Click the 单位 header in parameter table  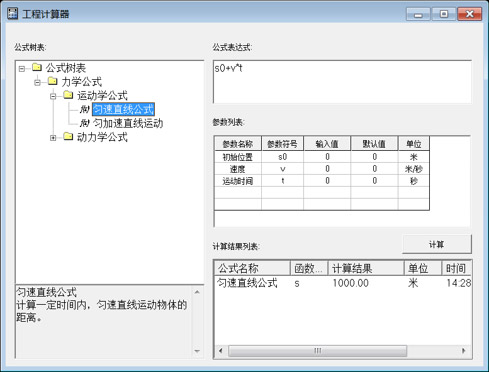tap(414, 144)
